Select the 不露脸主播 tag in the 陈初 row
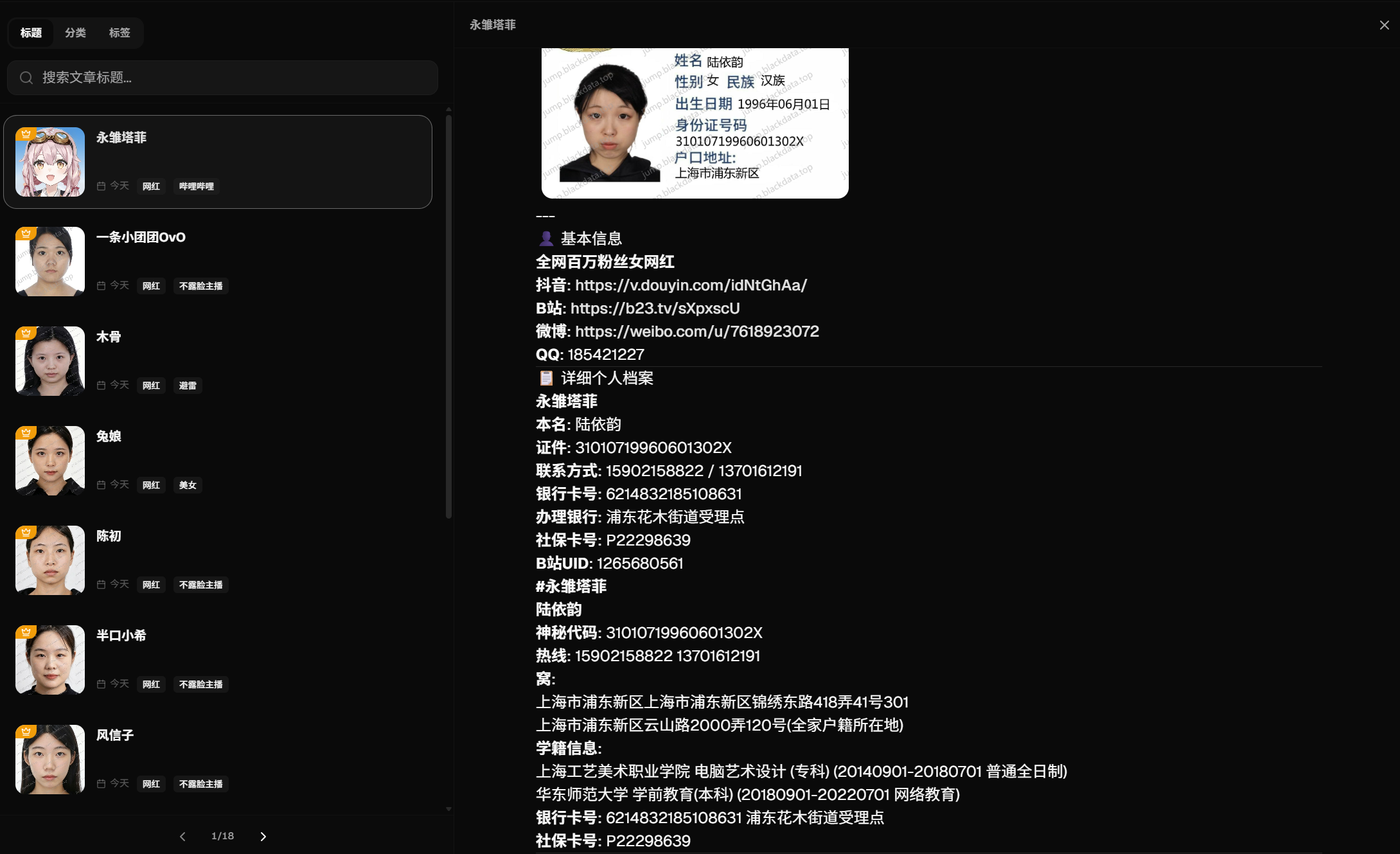The image size is (1400, 854). pyautogui.click(x=201, y=585)
